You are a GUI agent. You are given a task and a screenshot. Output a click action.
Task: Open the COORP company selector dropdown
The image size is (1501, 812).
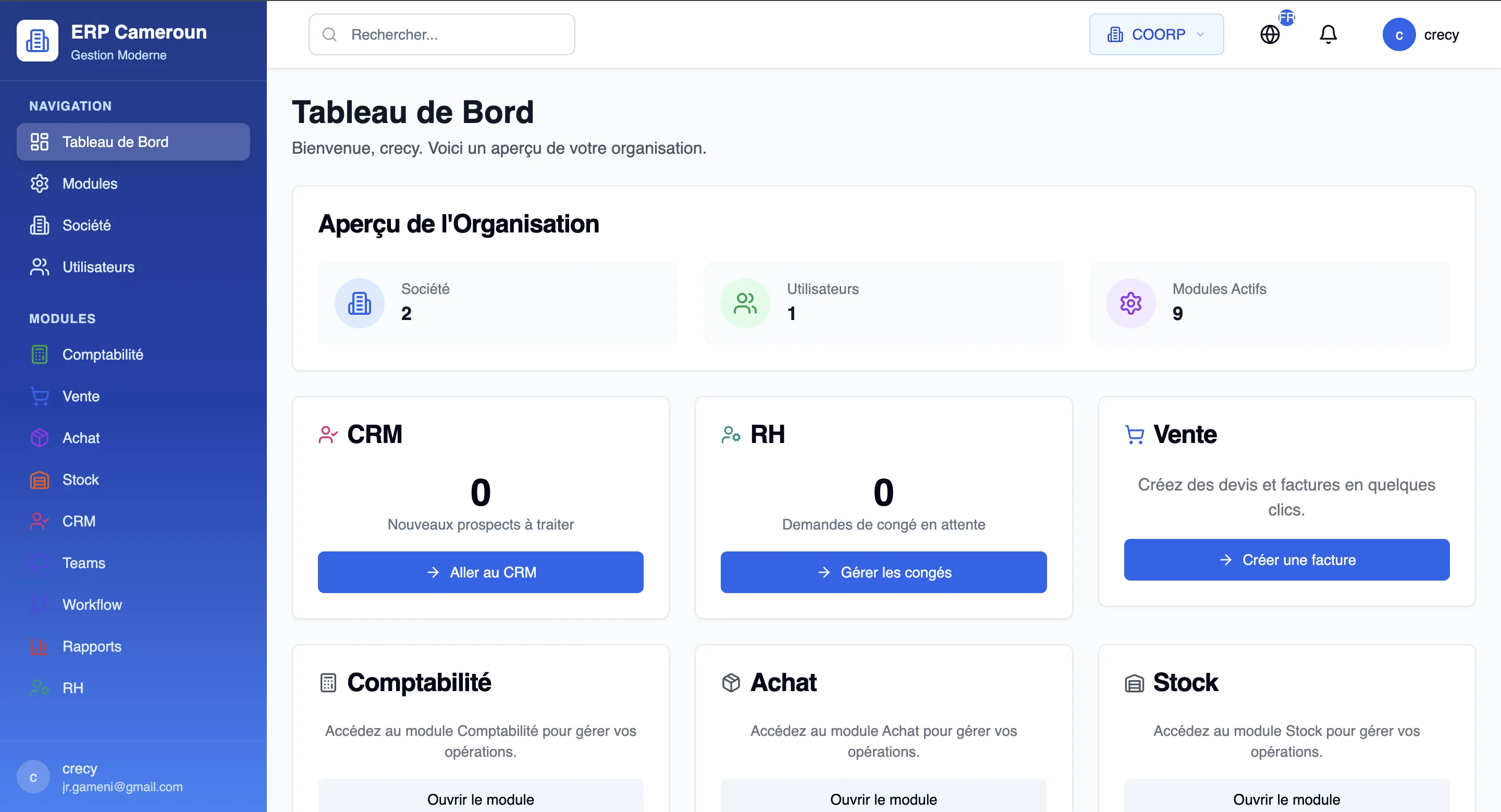point(1155,34)
